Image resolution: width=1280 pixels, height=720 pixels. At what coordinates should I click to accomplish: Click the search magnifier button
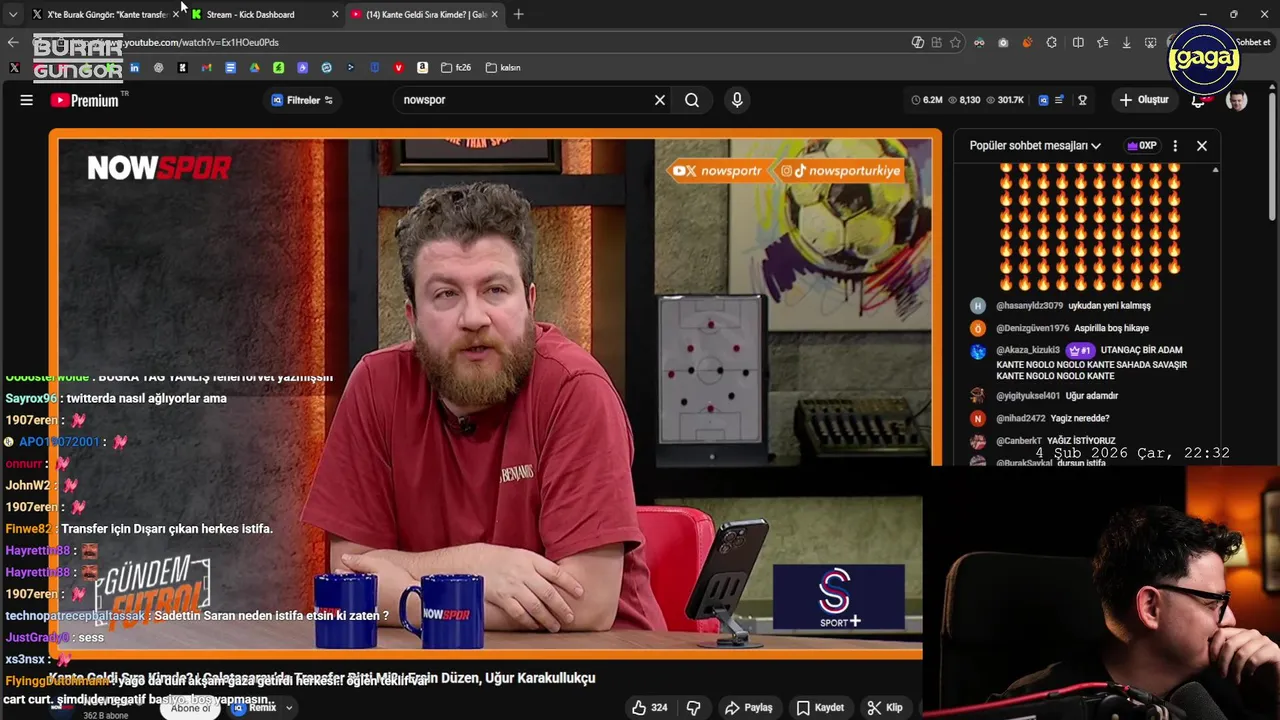pyautogui.click(x=692, y=100)
